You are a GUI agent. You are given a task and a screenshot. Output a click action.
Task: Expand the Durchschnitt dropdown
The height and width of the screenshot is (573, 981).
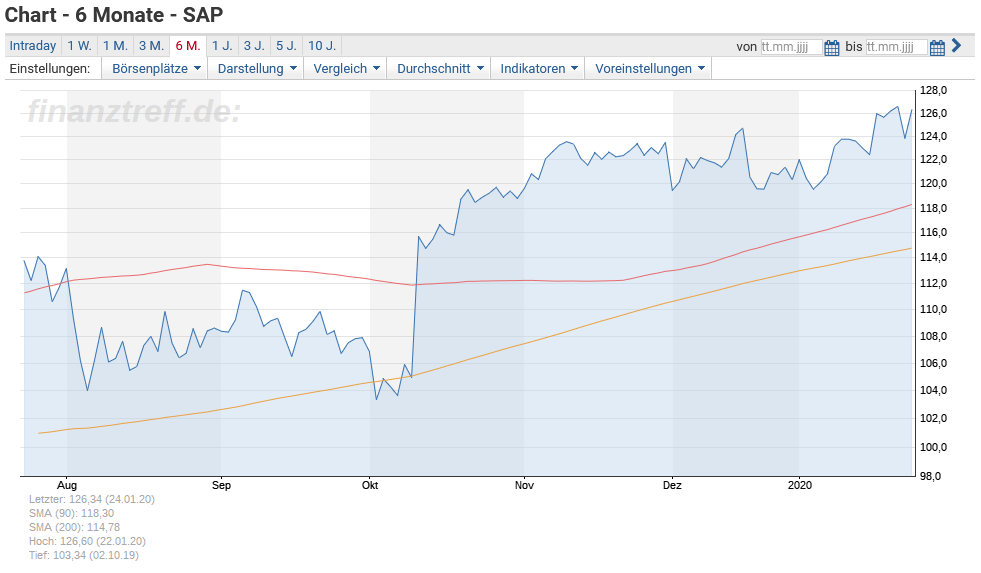point(440,69)
